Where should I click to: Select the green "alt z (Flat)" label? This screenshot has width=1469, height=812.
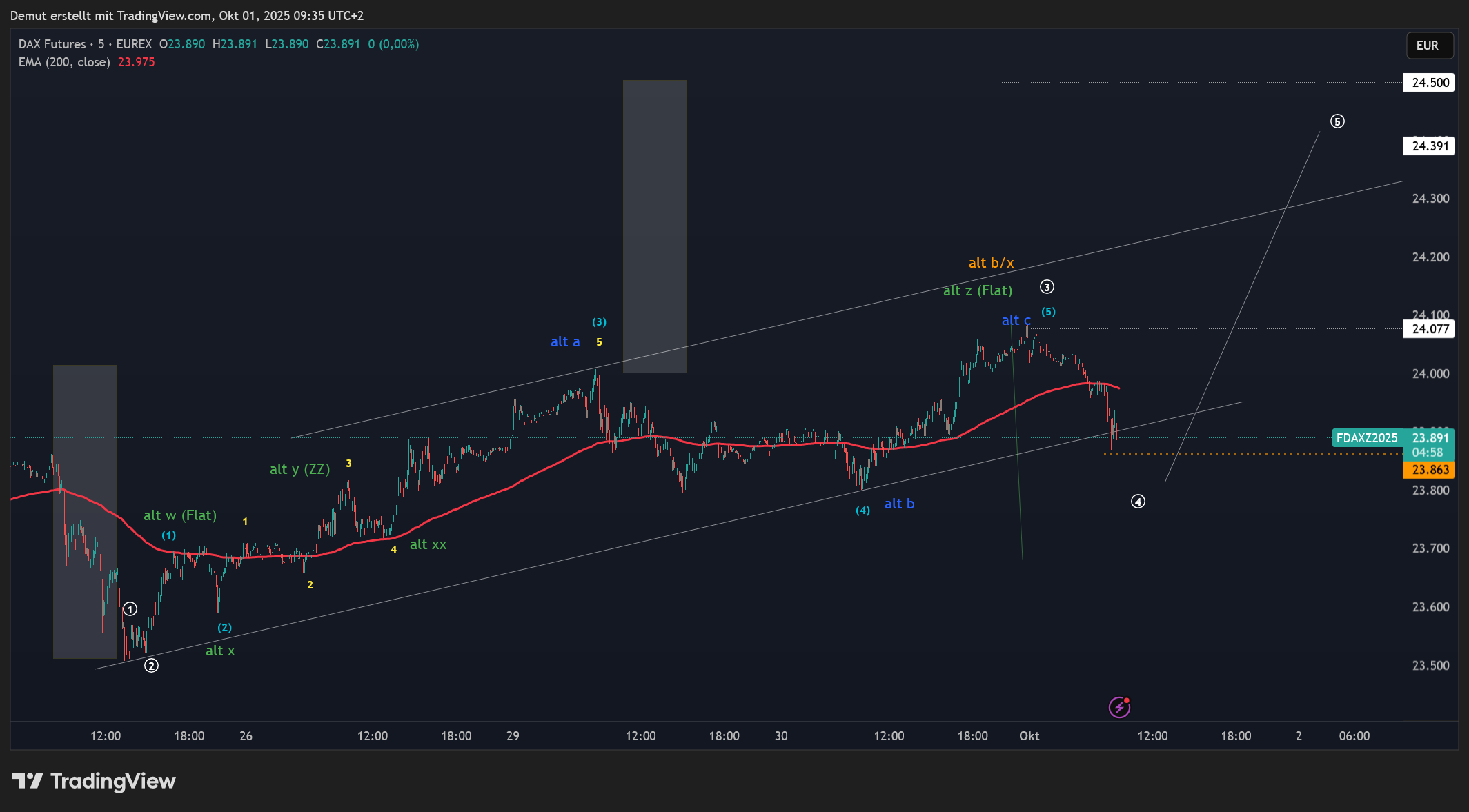pos(977,290)
